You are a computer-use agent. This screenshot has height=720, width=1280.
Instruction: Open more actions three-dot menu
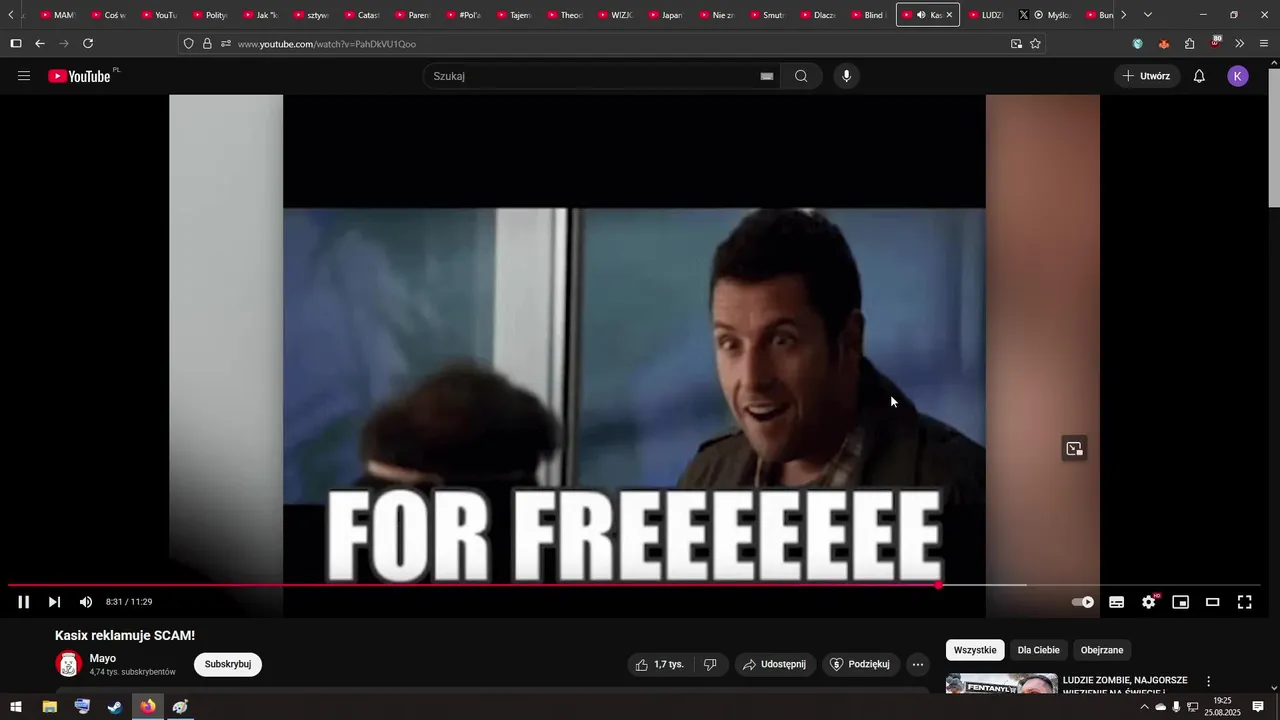pos(918,664)
